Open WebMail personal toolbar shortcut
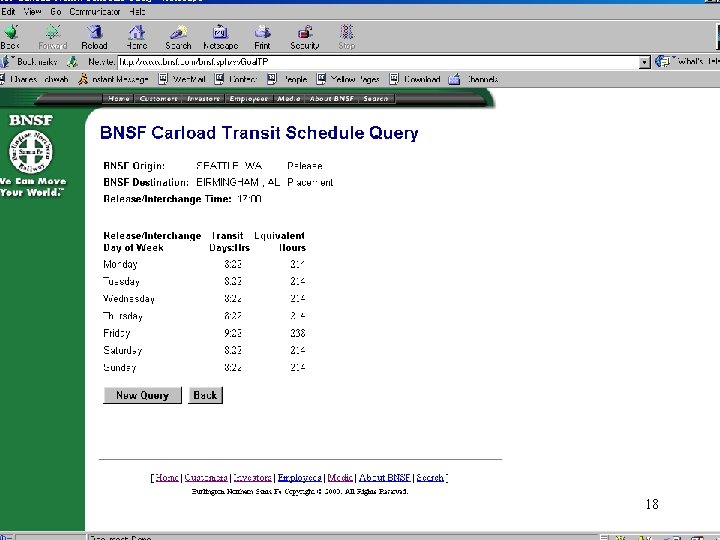 pyautogui.click(x=182, y=79)
